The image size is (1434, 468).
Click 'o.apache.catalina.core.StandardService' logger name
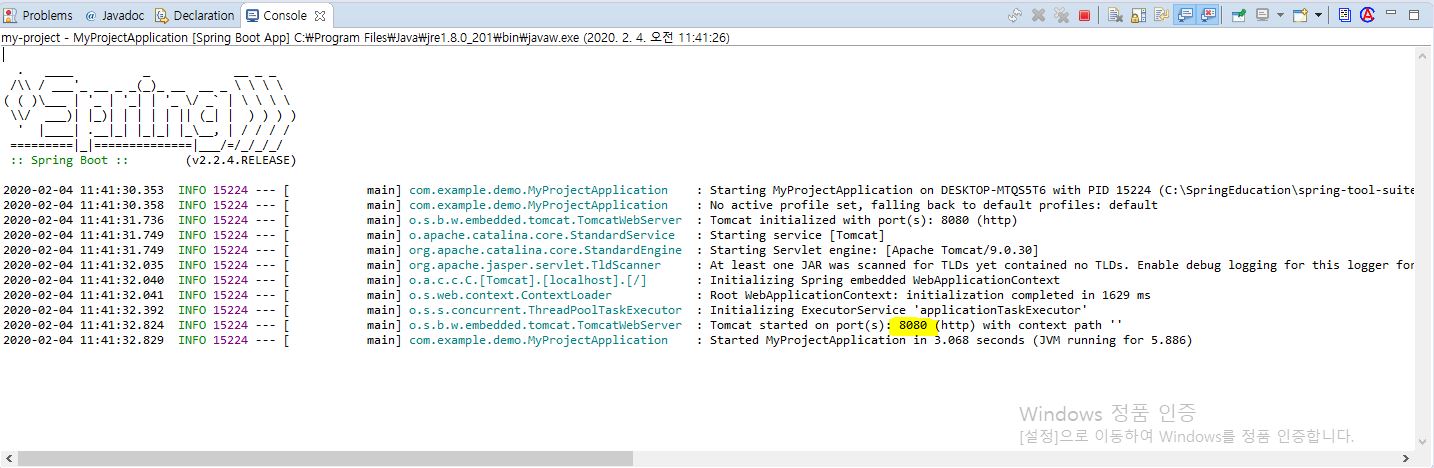tap(542, 235)
